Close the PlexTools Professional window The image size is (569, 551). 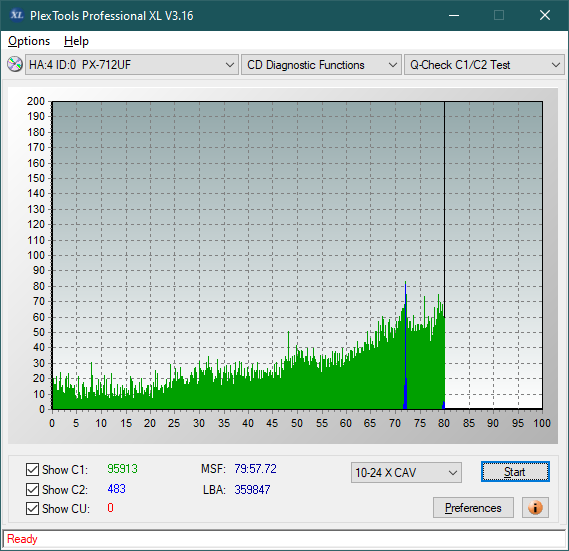coord(544,15)
